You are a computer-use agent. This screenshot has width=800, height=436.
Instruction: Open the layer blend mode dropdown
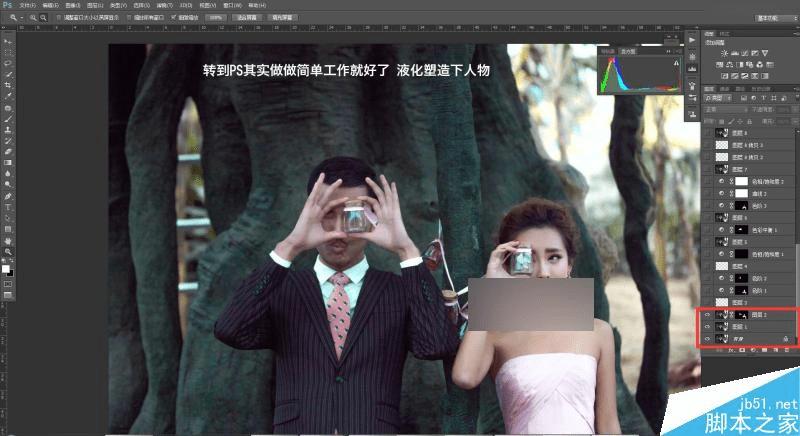(726, 110)
